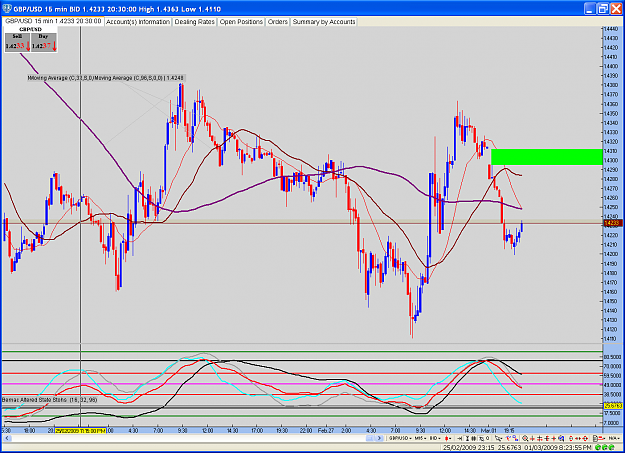The image size is (625, 453).
Task: Click the Mar 01 label on the time axis
Action: 488,431
